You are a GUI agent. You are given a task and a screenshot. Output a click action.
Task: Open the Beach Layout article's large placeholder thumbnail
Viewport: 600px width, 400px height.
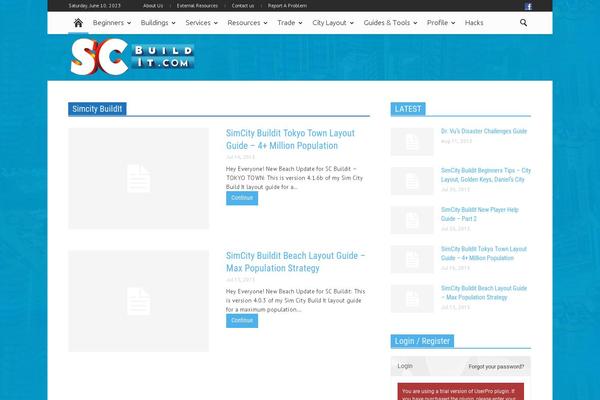(x=139, y=301)
